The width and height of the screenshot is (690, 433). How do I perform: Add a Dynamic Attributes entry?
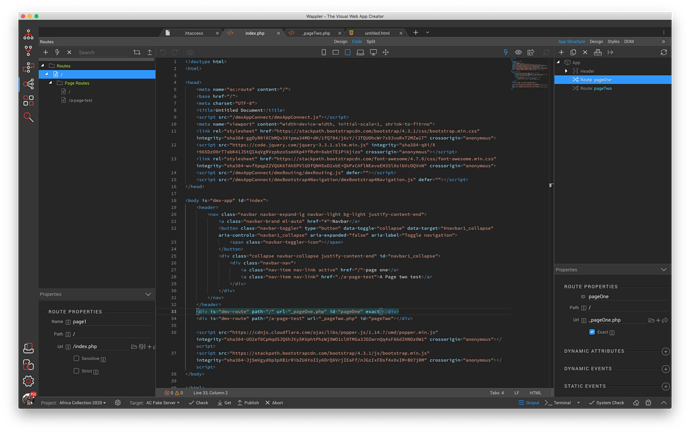[x=665, y=351]
